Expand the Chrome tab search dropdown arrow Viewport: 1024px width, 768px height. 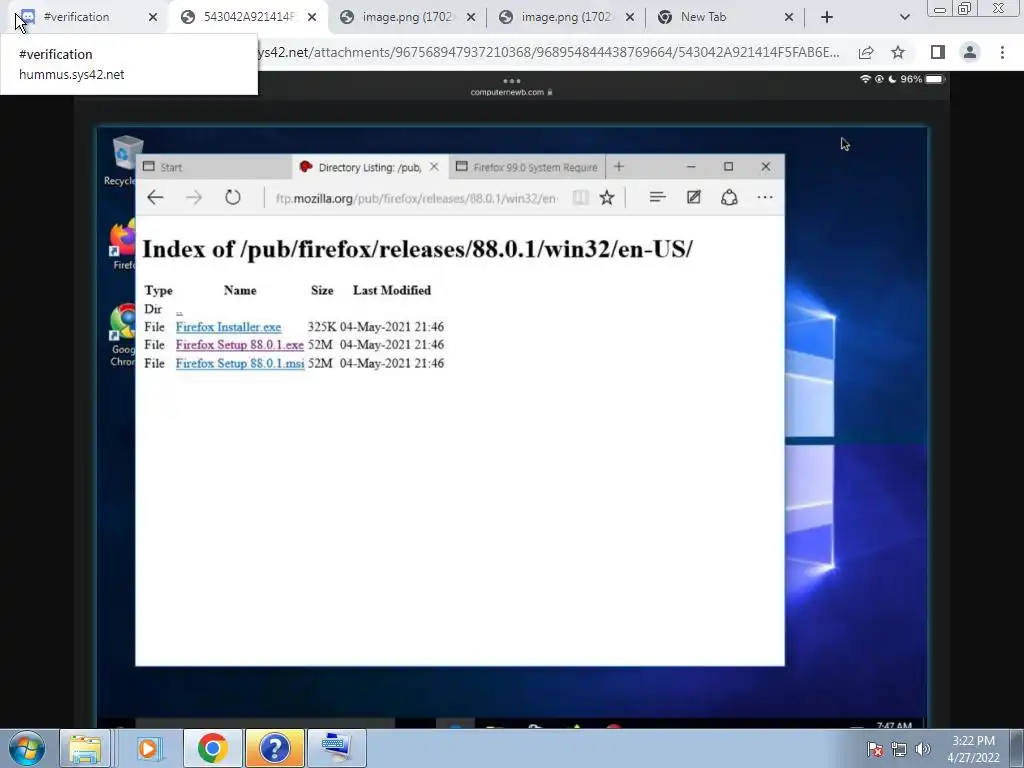pos(904,18)
